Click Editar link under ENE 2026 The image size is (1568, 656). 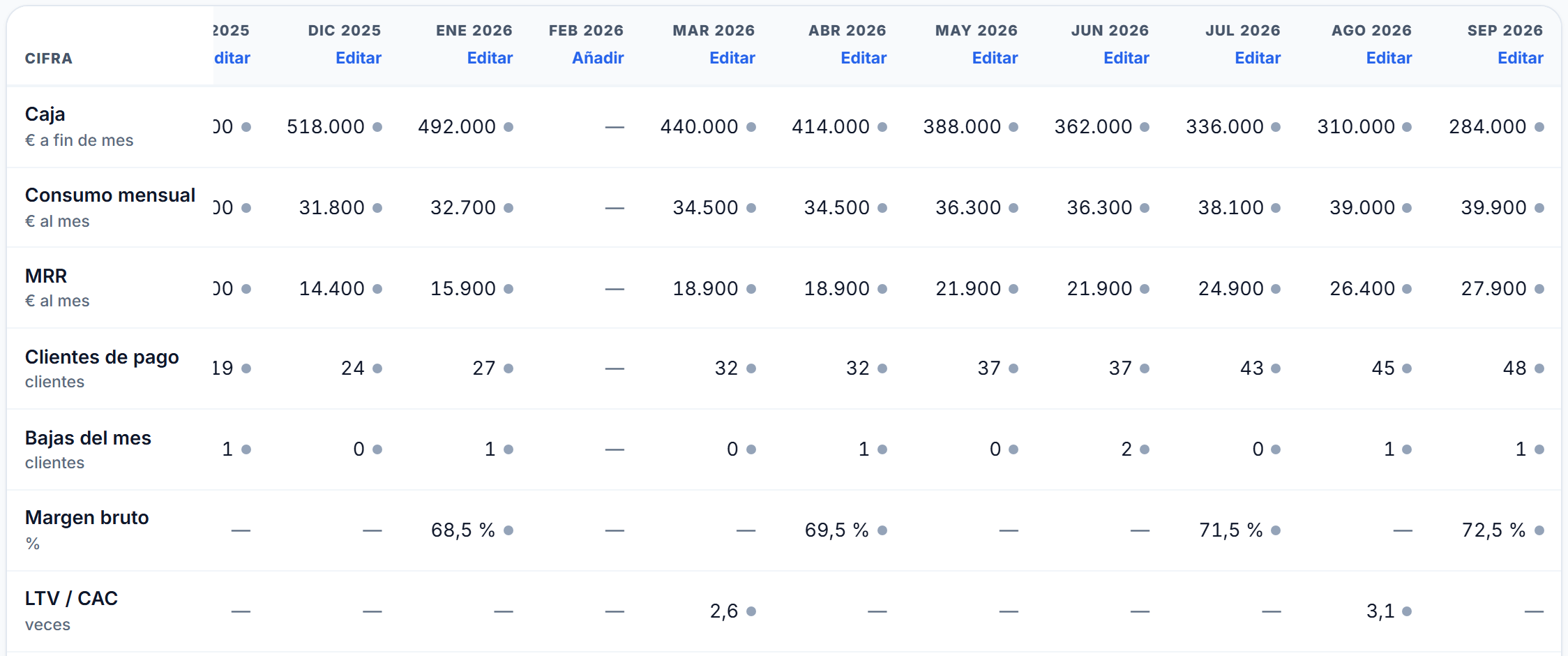tap(490, 58)
